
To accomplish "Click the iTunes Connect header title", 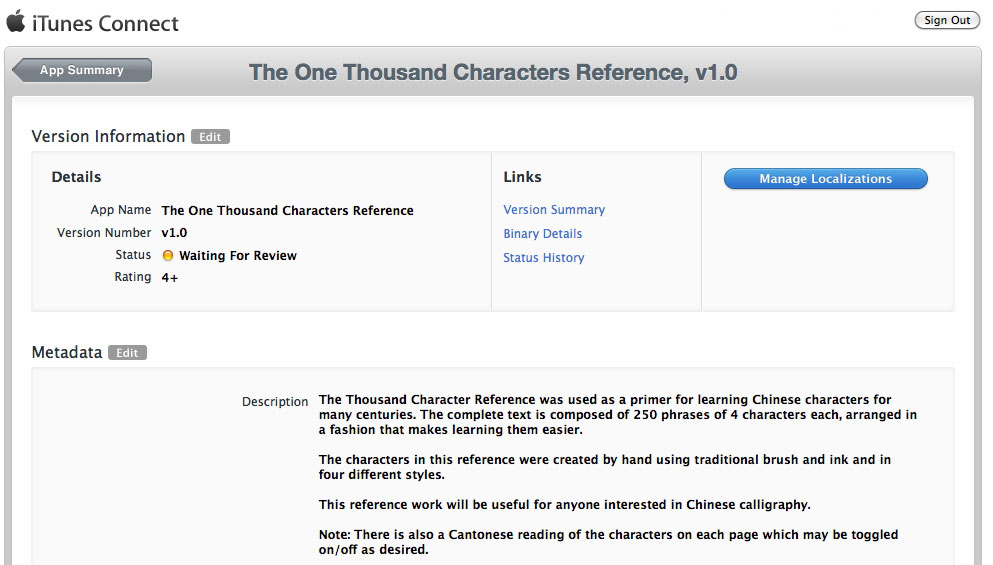I will [105, 23].
